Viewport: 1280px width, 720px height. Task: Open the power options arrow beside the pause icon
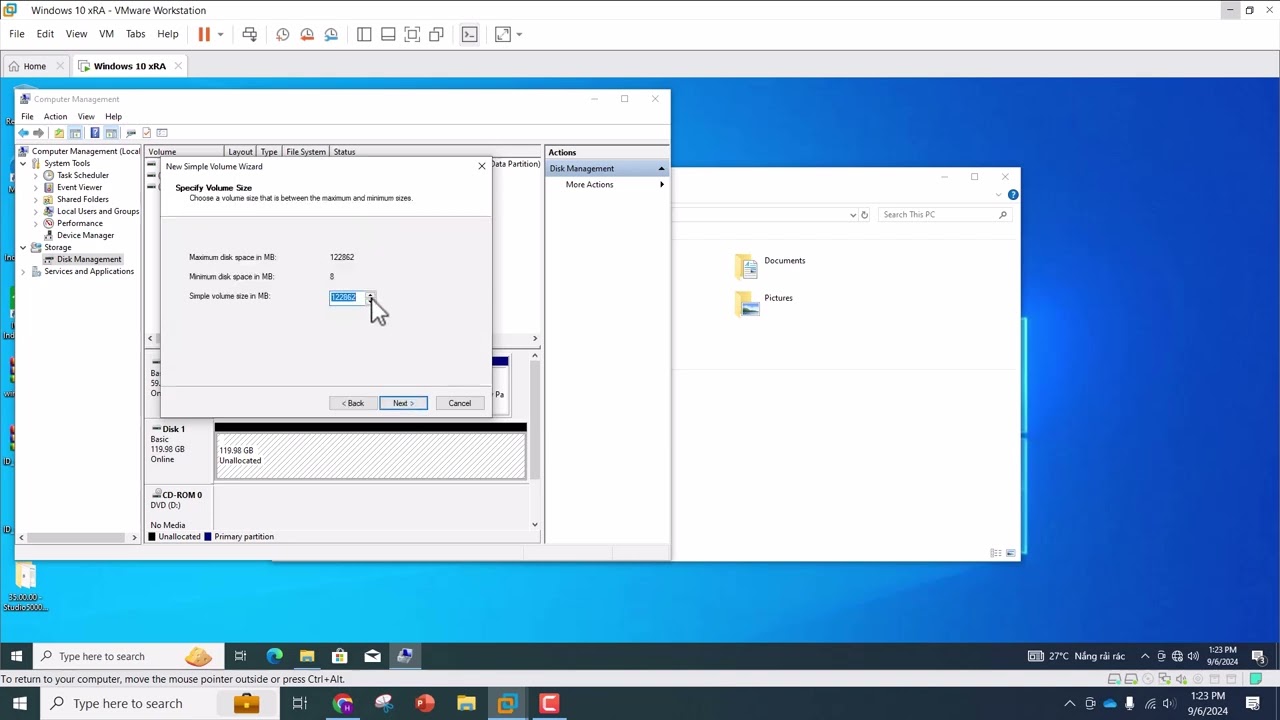click(x=220, y=34)
